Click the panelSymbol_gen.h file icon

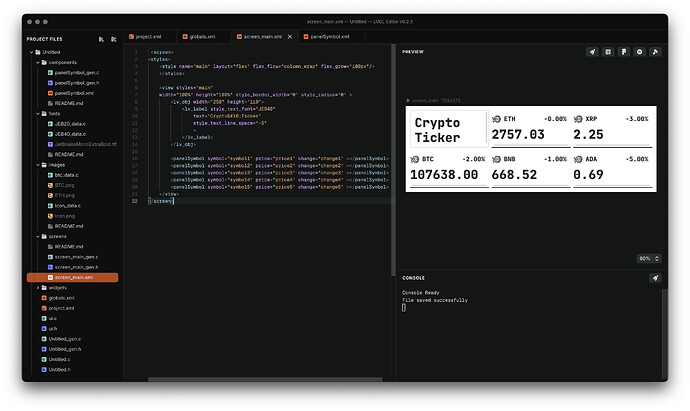coord(50,83)
